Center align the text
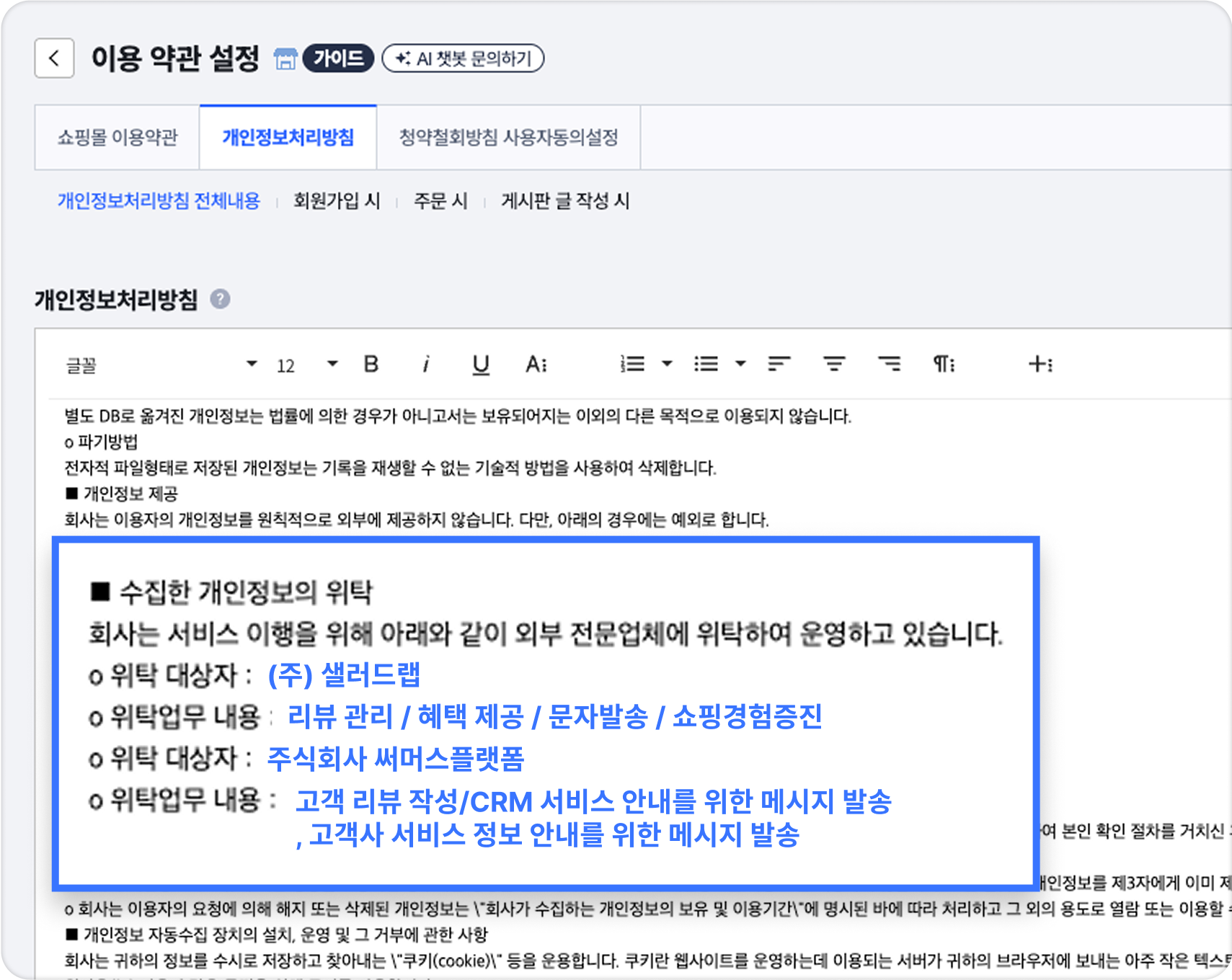Viewport: 1232px width, 980px height. pos(834,364)
